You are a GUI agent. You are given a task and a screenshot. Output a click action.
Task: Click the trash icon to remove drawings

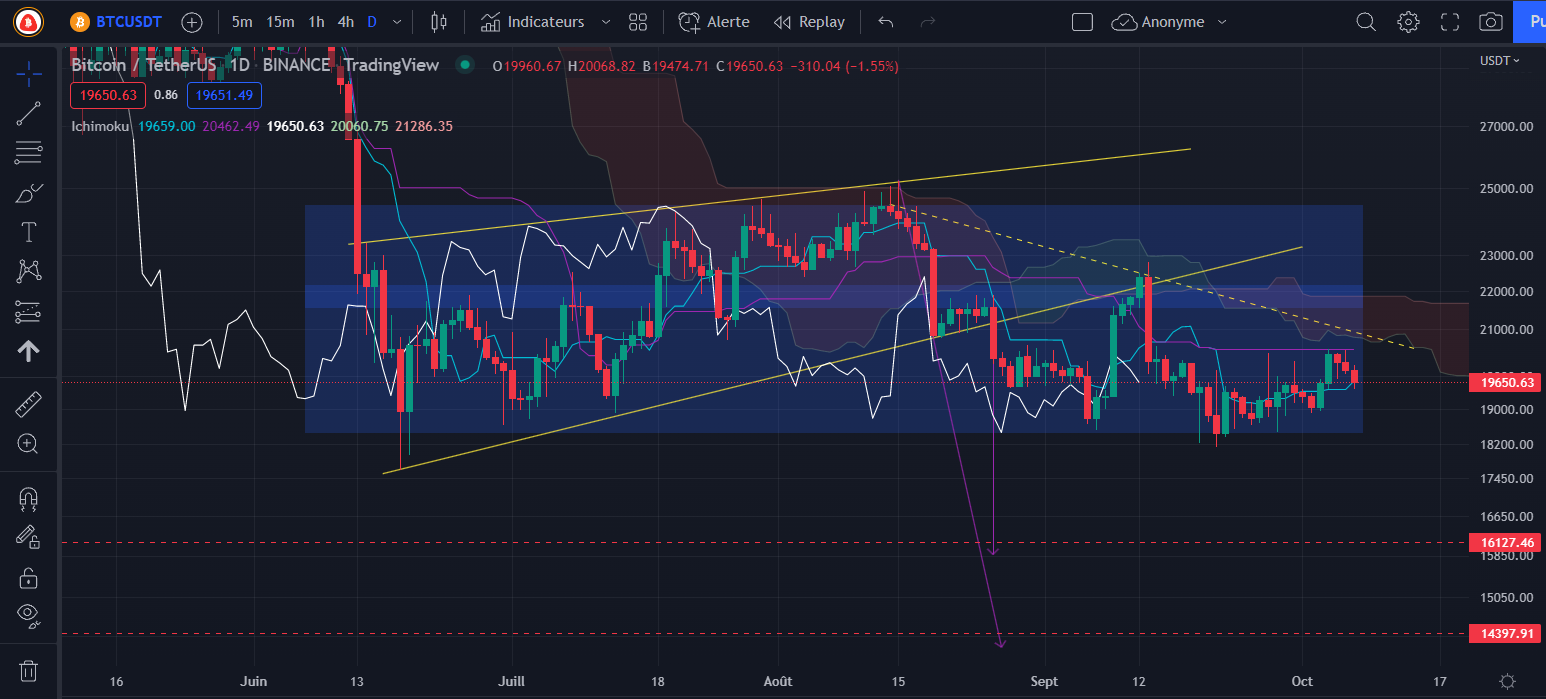coord(28,670)
